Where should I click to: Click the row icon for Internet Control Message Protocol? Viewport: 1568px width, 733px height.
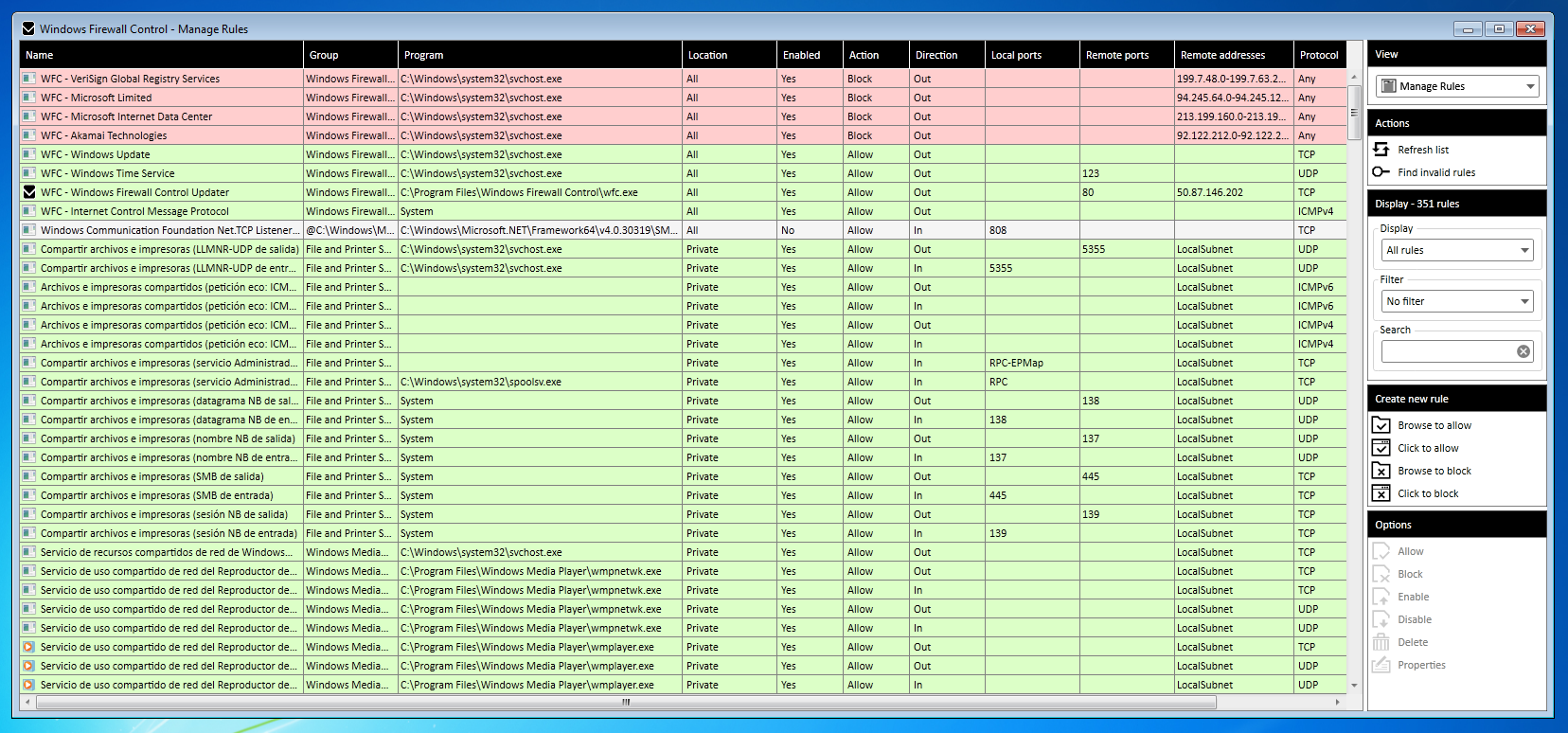tap(29, 211)
